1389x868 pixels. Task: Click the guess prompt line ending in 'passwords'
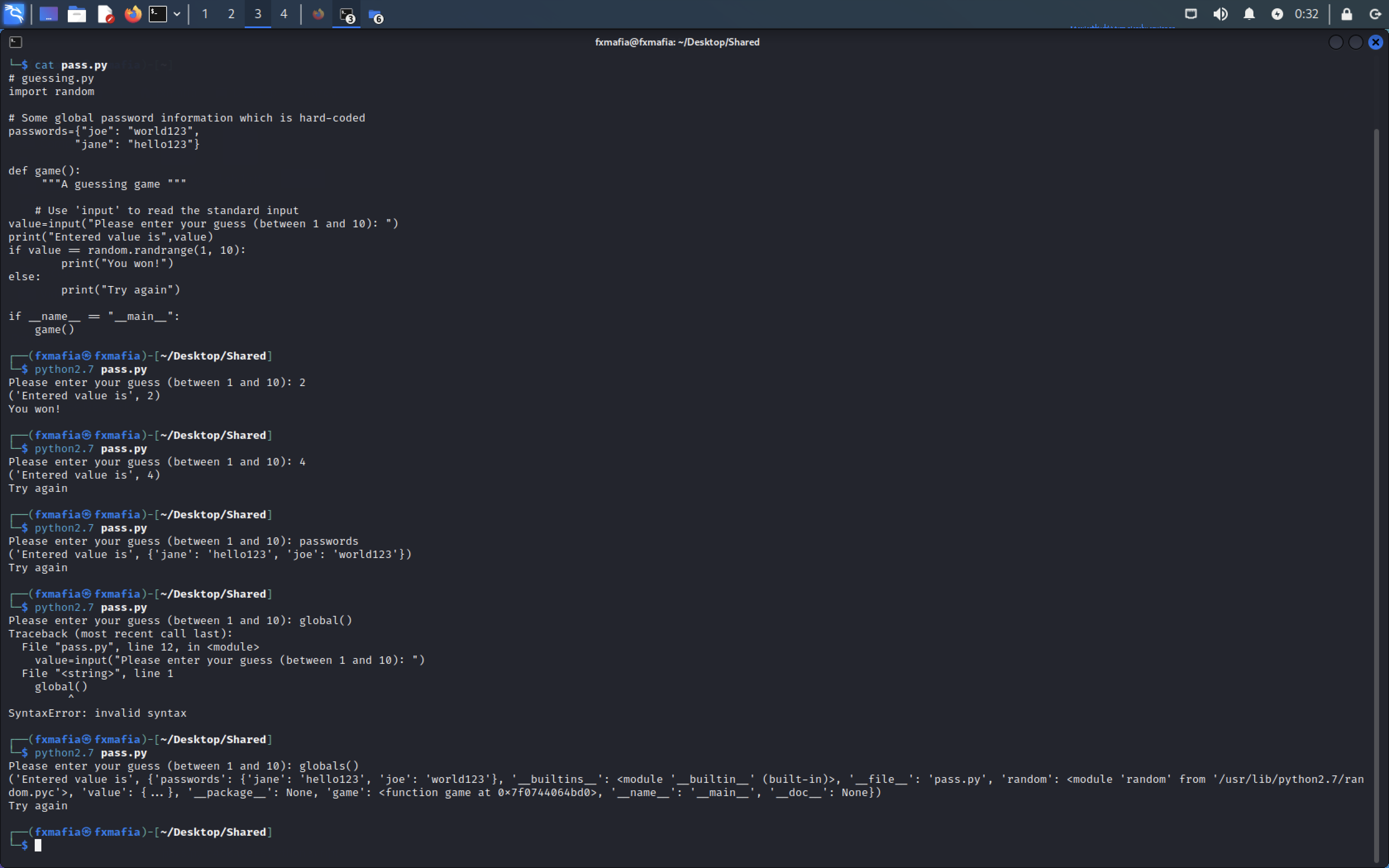pyautogui.click(x=183, y=541)
